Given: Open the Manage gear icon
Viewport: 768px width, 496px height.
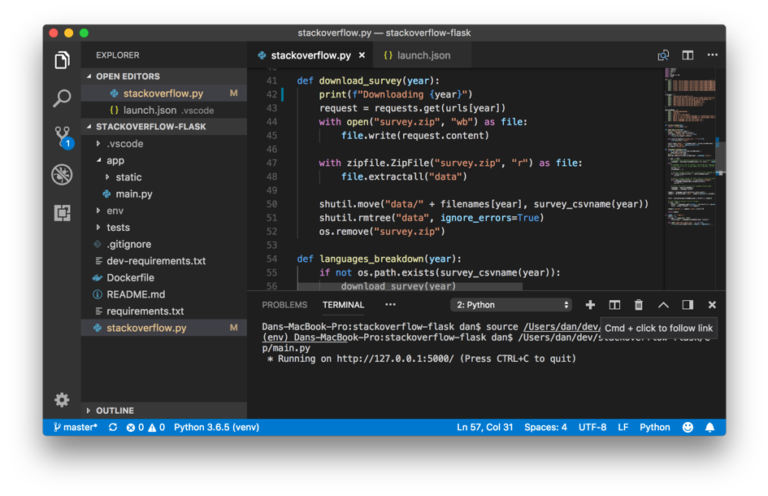Looking at the screenshot, I should (62, 399).
